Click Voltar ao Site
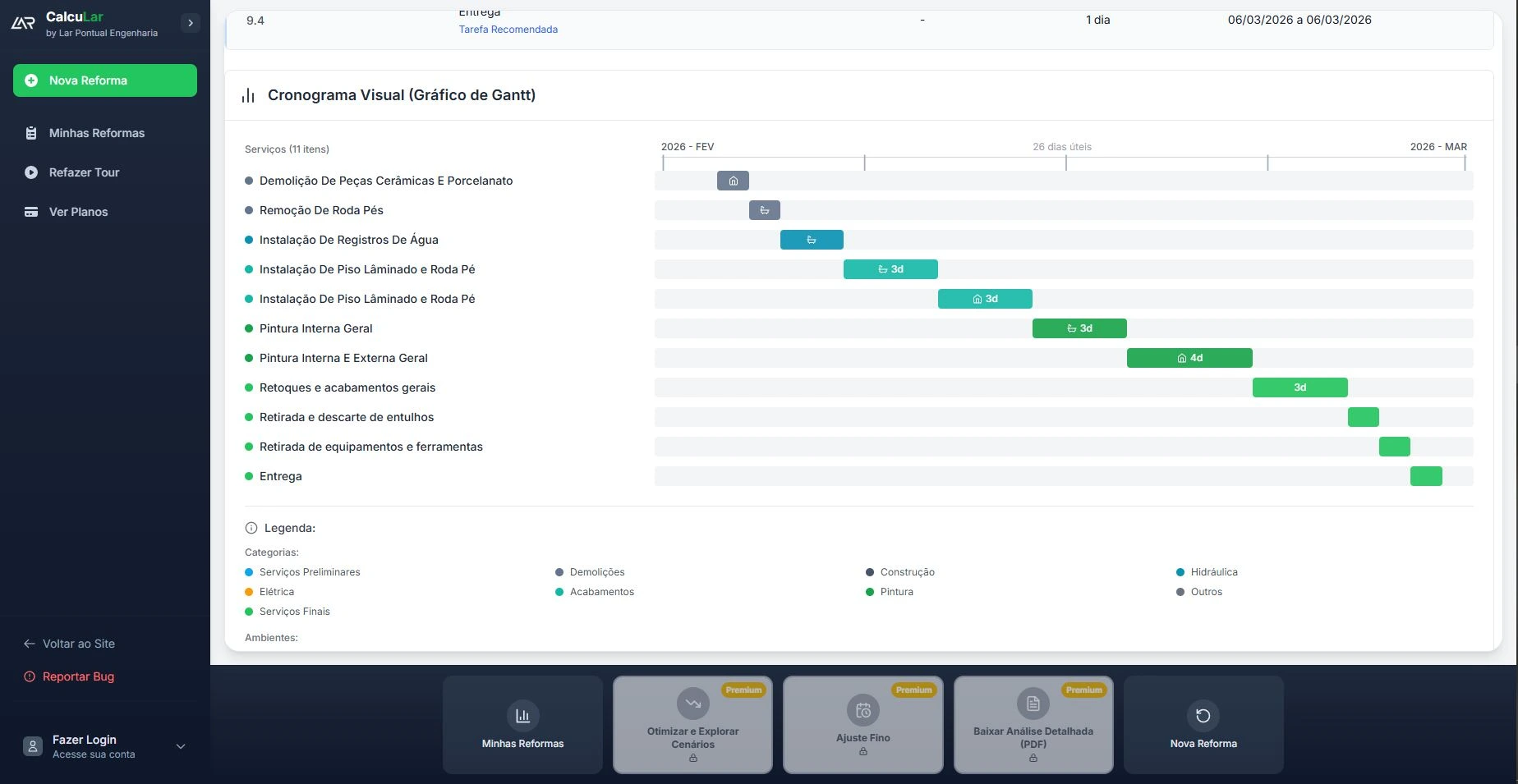This screenshot has height=784, width=1518. [x=78, y=644]
